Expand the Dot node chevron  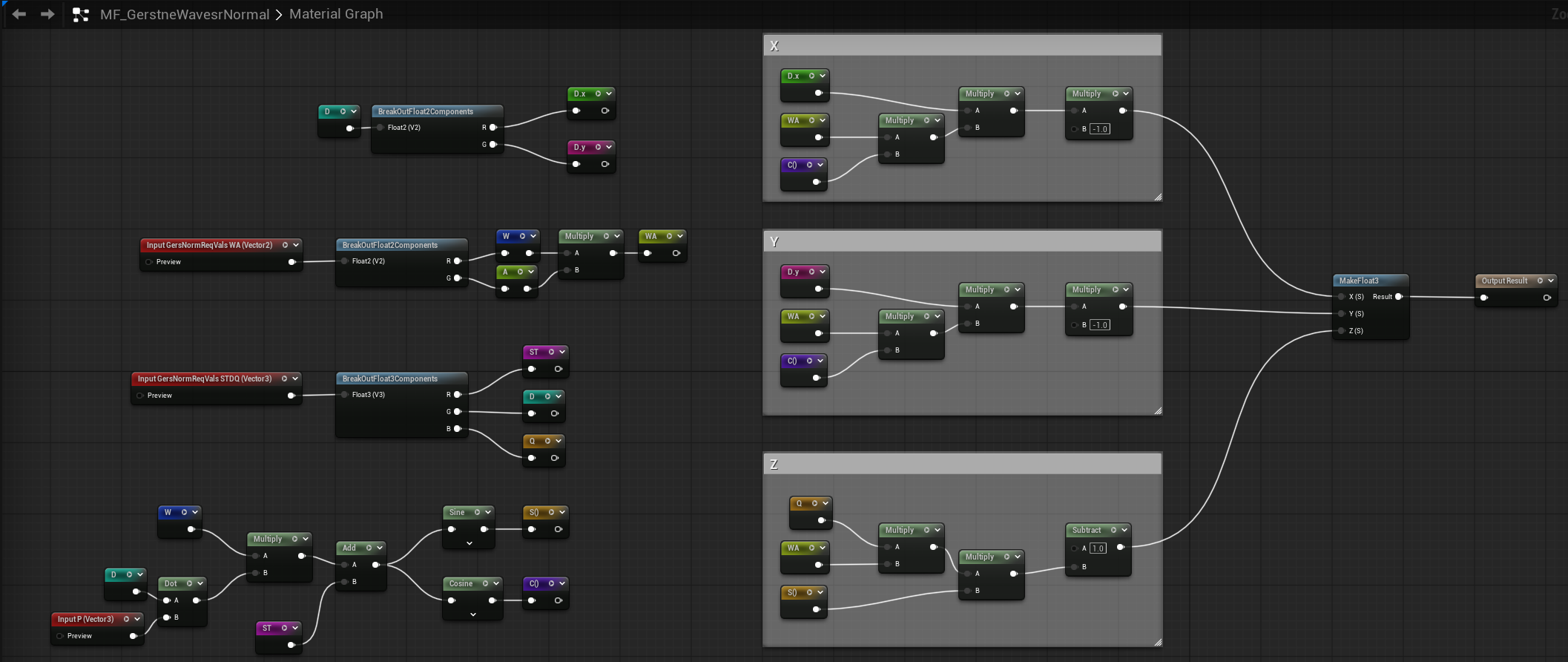[x=200, y=583]
